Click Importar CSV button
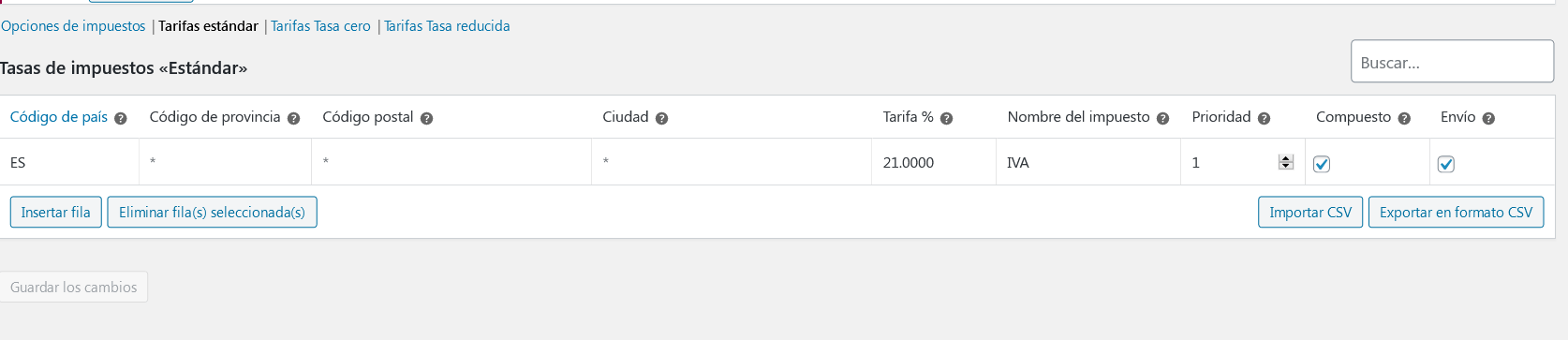The width and height of the screenshot is (1568, 340). 1310,213
